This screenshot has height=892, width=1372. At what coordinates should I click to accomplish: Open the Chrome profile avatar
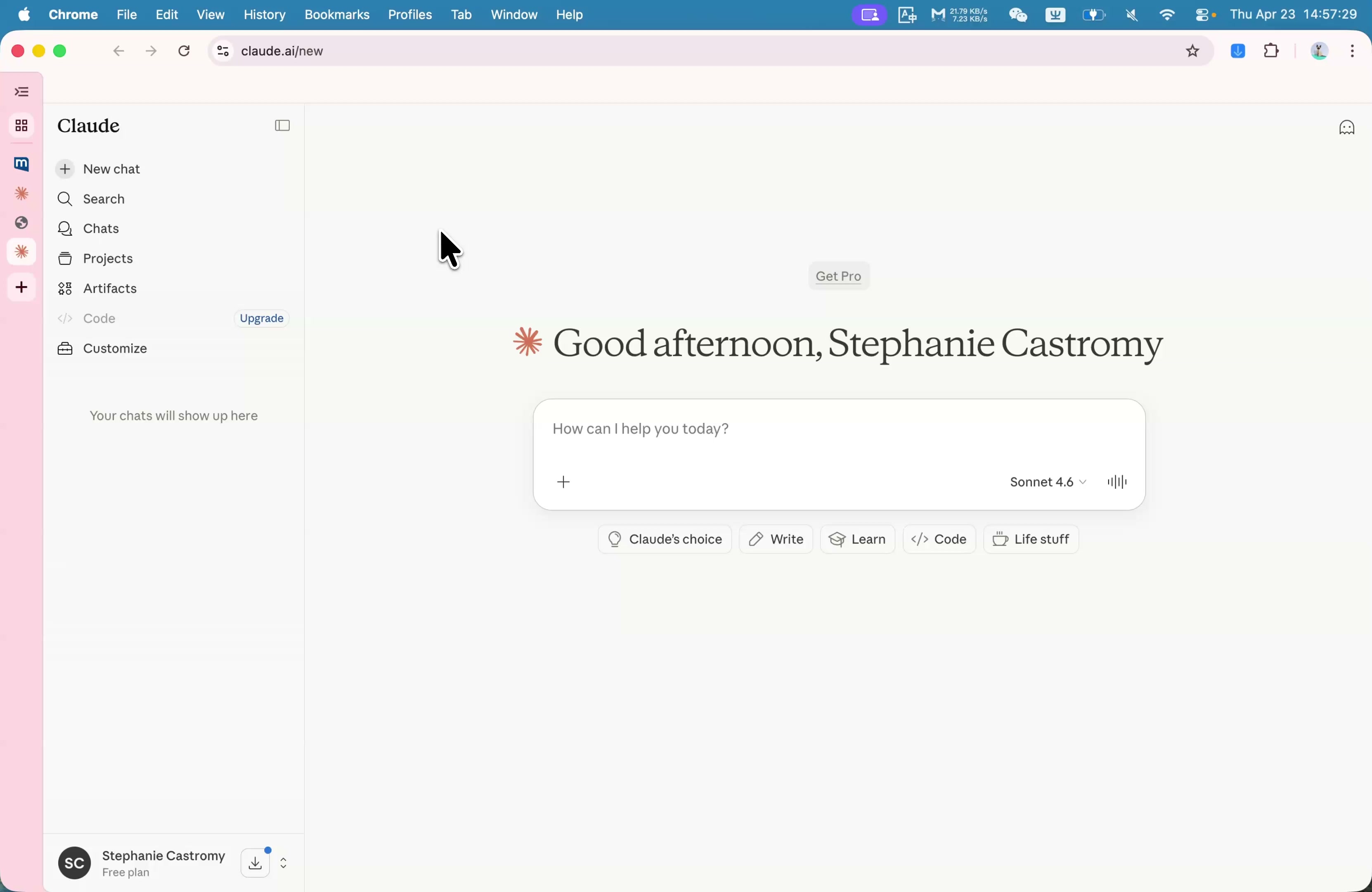(1320, 51)
